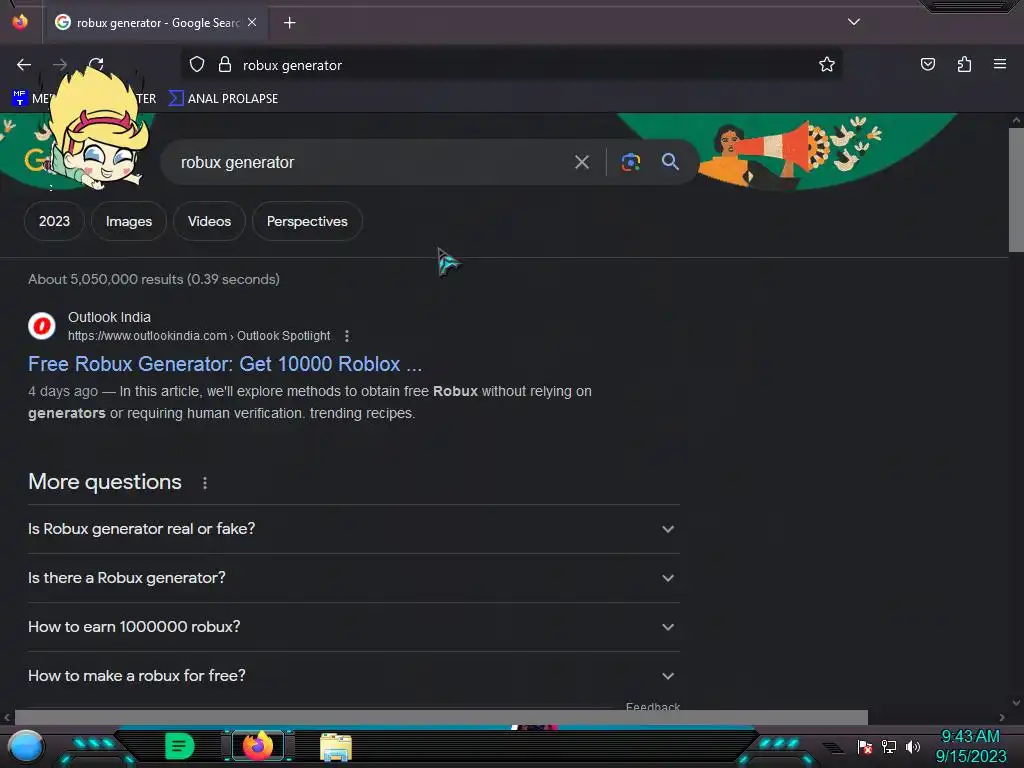Screen dimensions: 1024x768
Task: Click the Firefox logo at tab bar left
Action: (20, 22)
